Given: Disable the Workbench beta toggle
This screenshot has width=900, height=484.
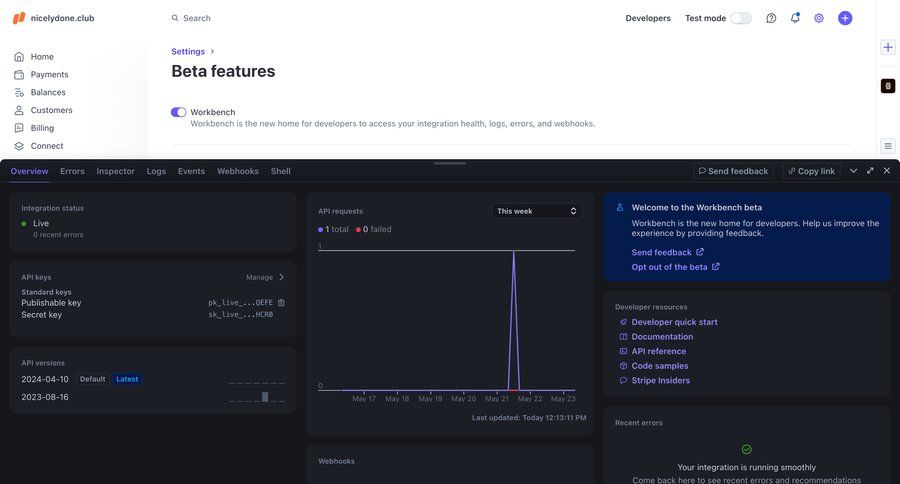Looking at the screenshot, I should (x=179, y=112).
